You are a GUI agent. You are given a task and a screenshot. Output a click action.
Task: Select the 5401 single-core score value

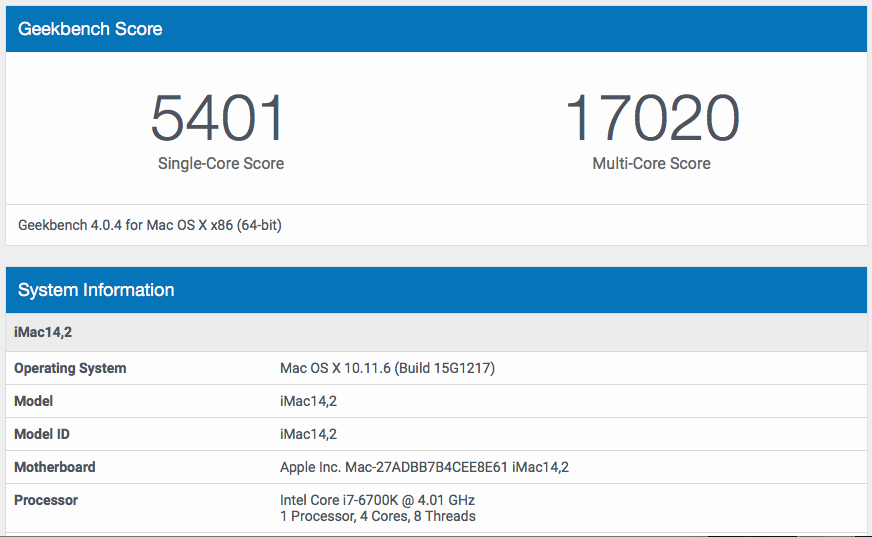(x=218, y=118)
